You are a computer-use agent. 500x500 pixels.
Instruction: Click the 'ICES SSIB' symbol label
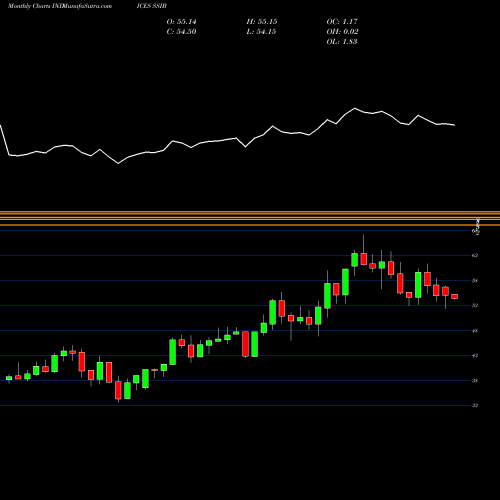coord(151,6)
